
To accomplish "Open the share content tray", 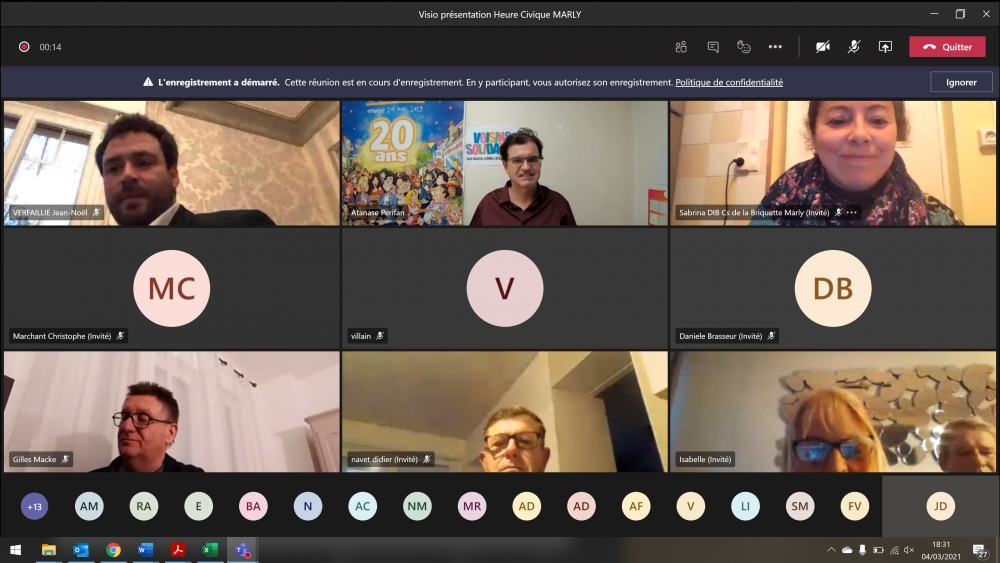I will tap(885, 47).
